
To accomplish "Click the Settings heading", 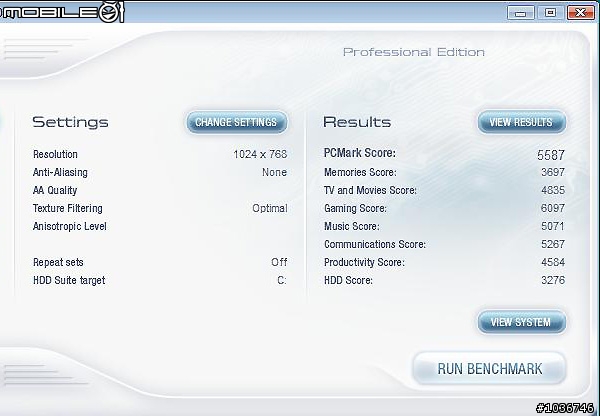I will click(70, 122).
